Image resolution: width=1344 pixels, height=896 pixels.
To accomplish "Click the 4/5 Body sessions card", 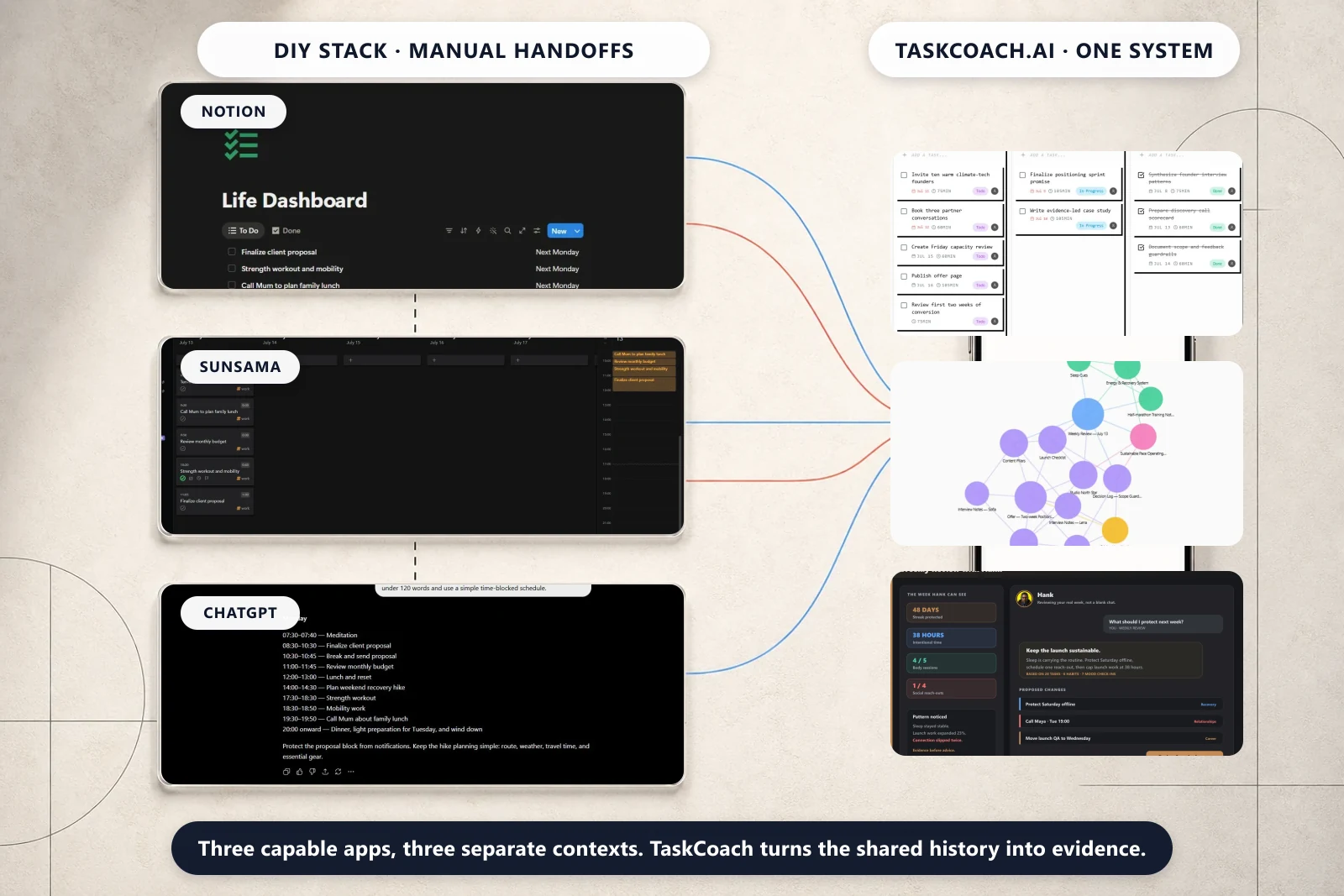I will 951,663.
